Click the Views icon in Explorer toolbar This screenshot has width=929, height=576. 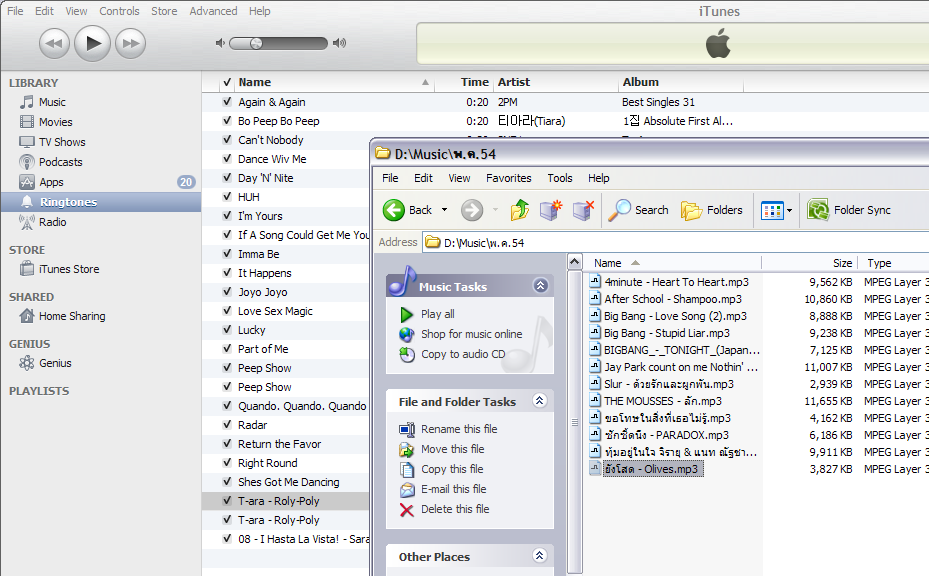(x=771, y=210)
